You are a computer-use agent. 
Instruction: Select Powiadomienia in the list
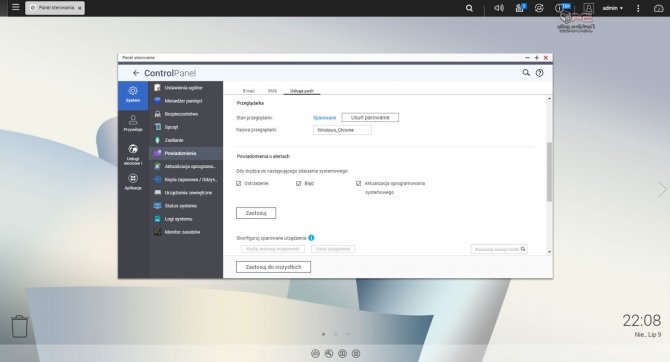click(x=186, y=153)
